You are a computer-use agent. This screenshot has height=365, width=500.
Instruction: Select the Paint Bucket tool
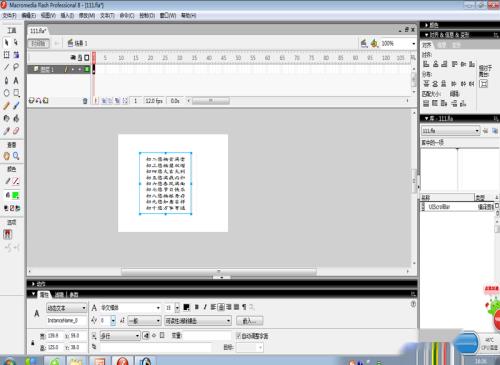tap(16, 118)
